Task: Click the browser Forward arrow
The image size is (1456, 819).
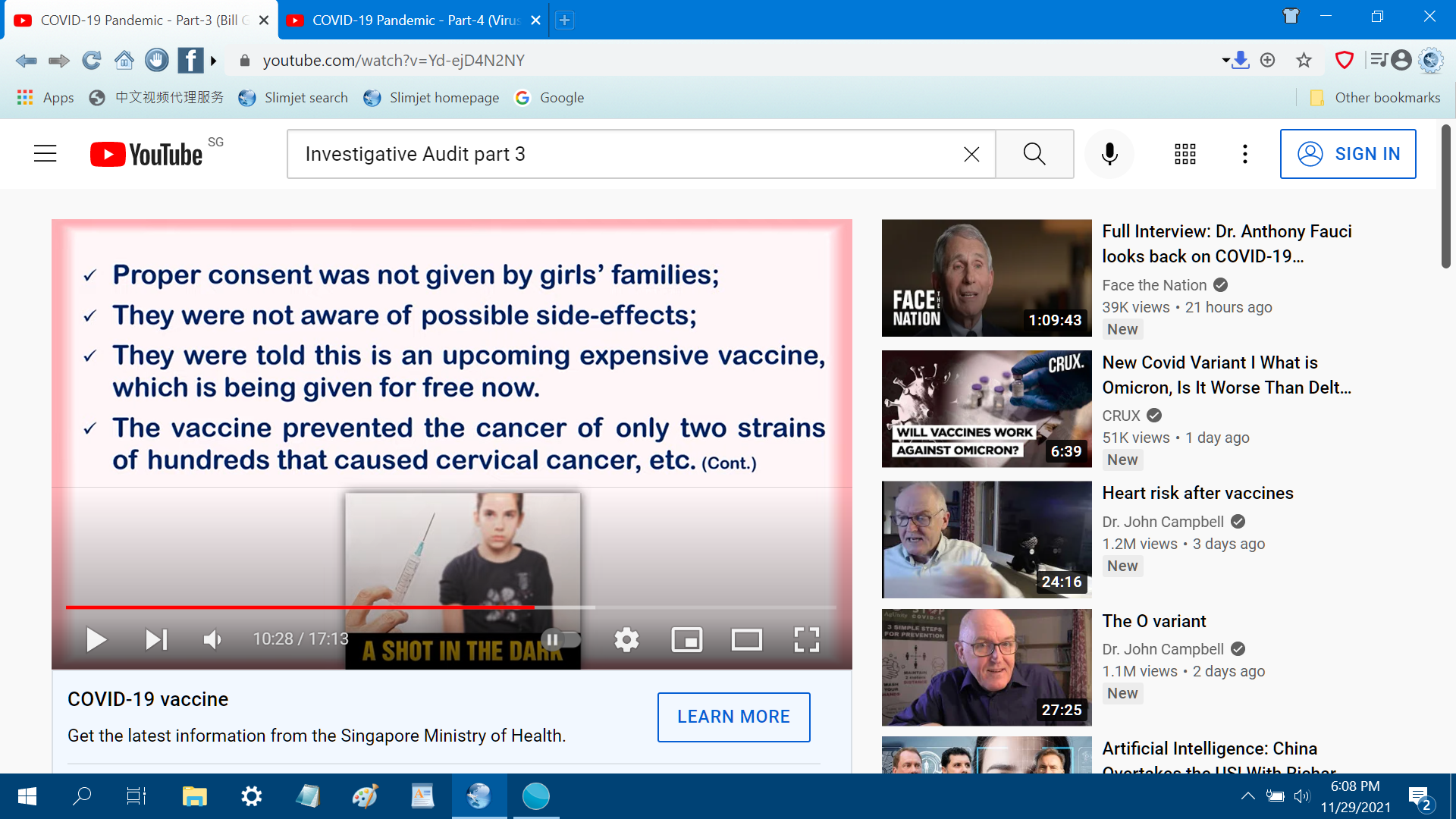Action: pyautogui.click(x=58, y=61)
